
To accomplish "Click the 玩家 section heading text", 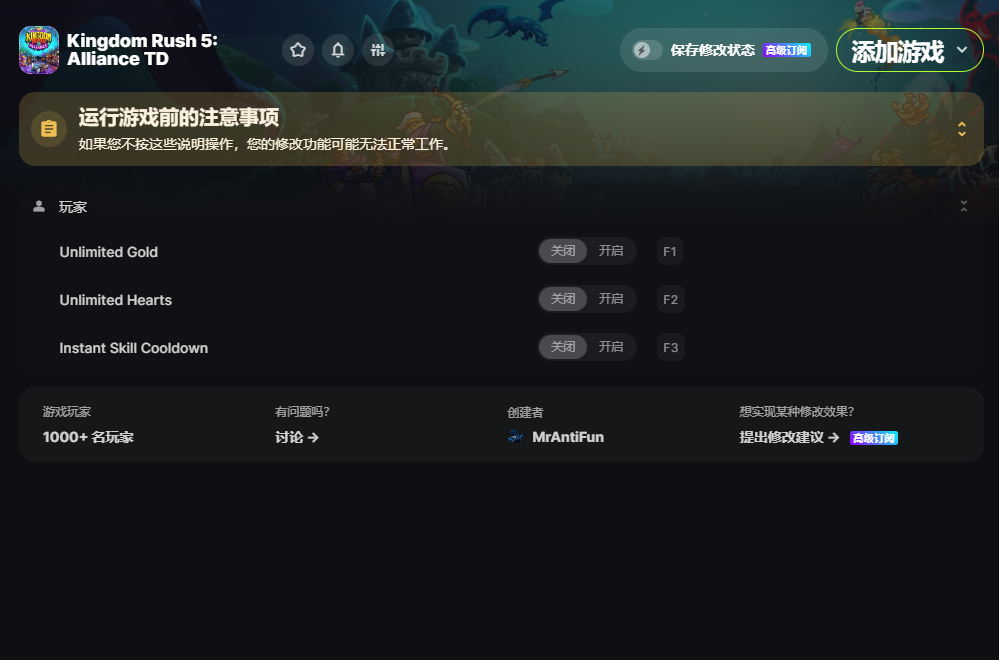I will tap(73, 206).
